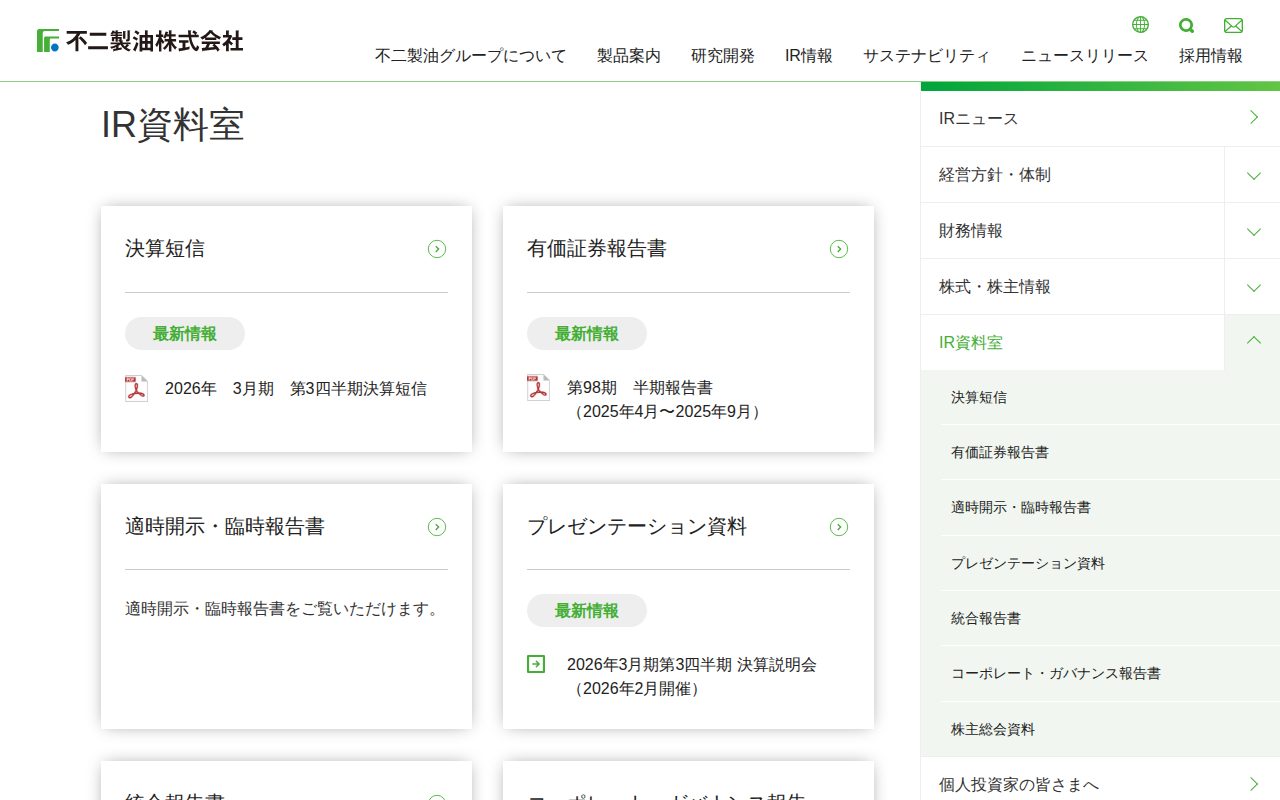
Task: Open 個人投資家の皆さまへ sidebar link
Action: click(x=1100, y=784)
